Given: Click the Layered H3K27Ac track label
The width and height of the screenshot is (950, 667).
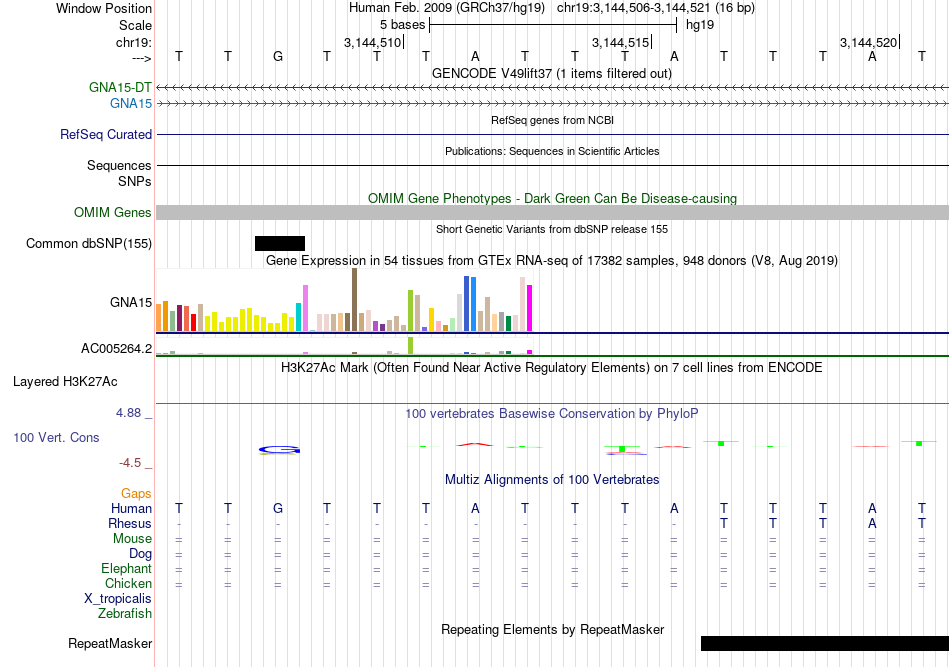Looking at the screenshot, I should coord(65,382).
